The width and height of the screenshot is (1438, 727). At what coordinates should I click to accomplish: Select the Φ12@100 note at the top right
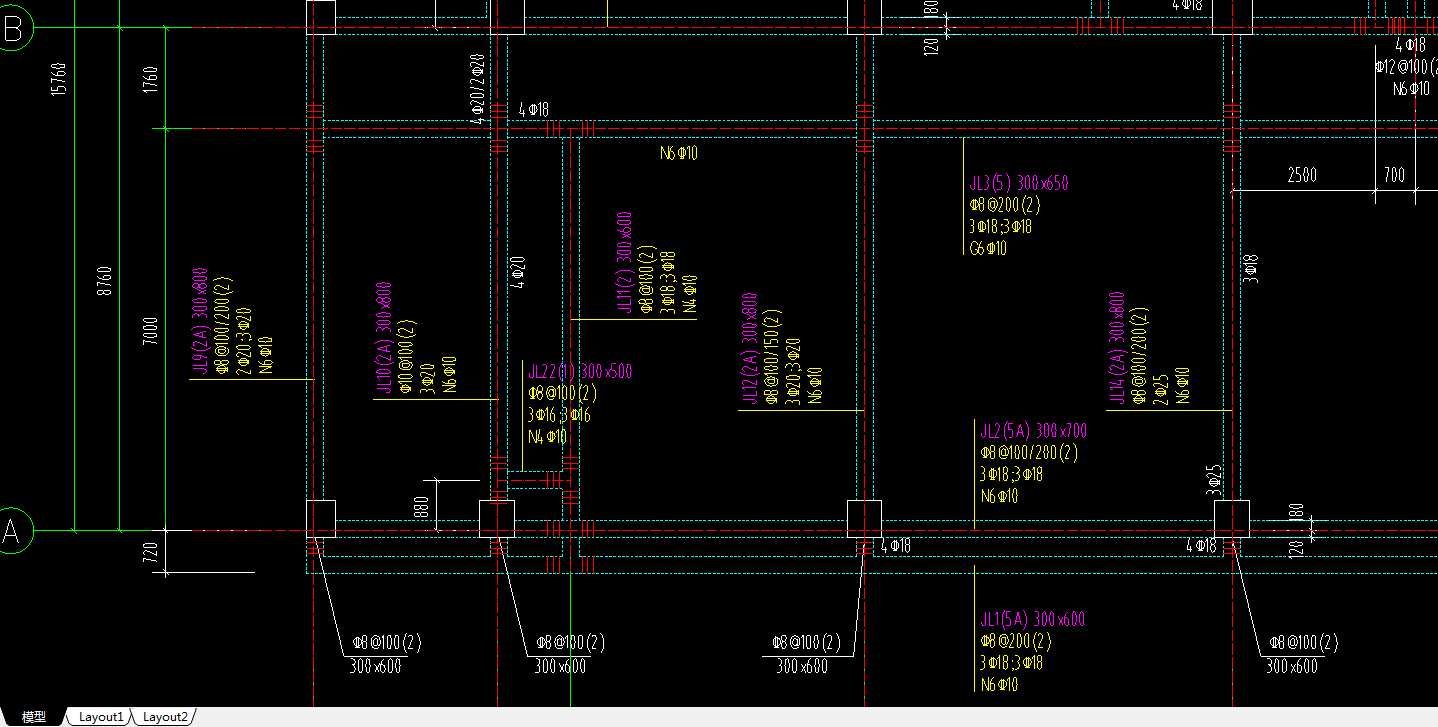coord(1406,67)
